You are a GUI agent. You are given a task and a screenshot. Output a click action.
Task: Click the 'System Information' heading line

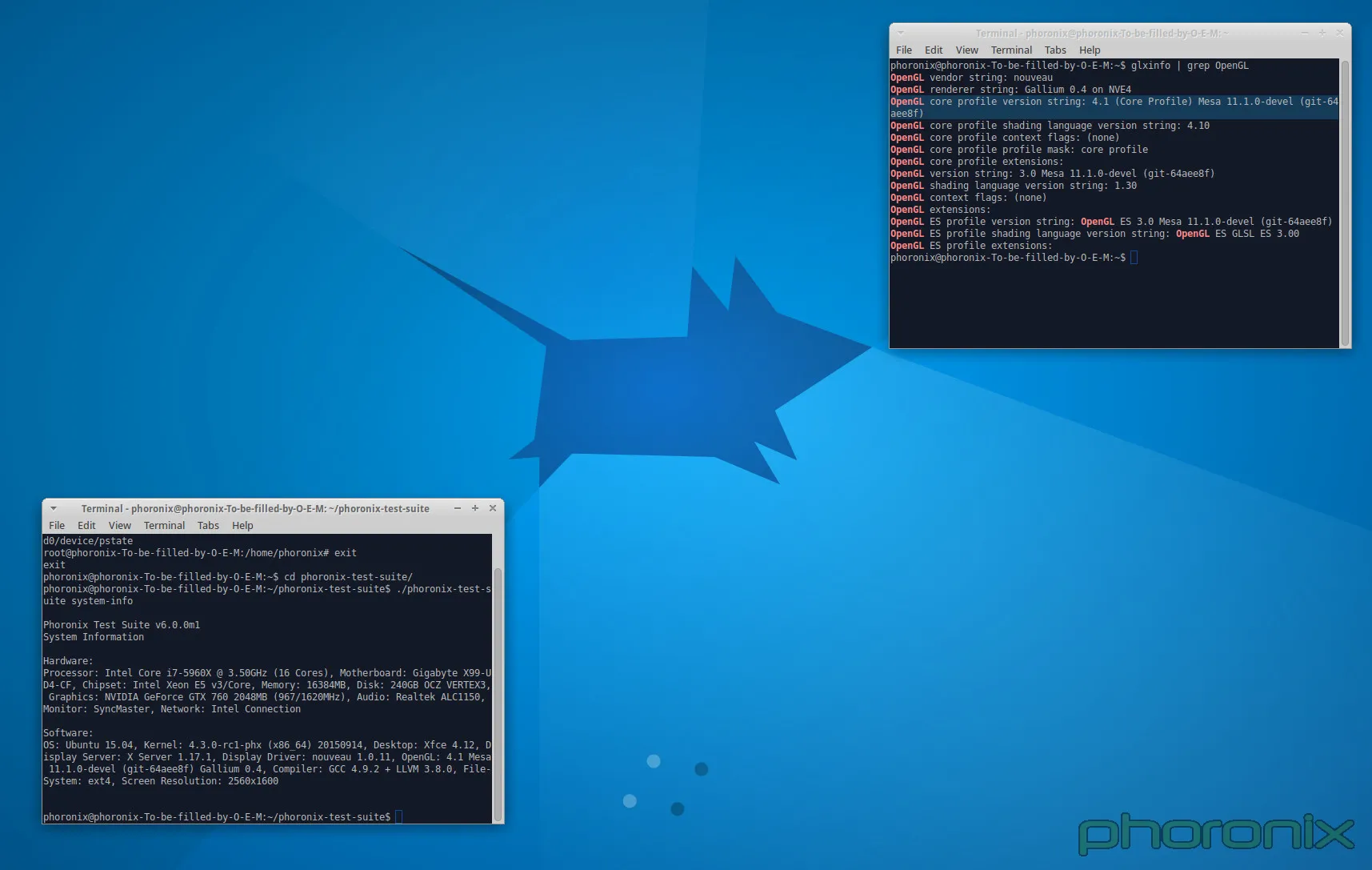point(94,637)
